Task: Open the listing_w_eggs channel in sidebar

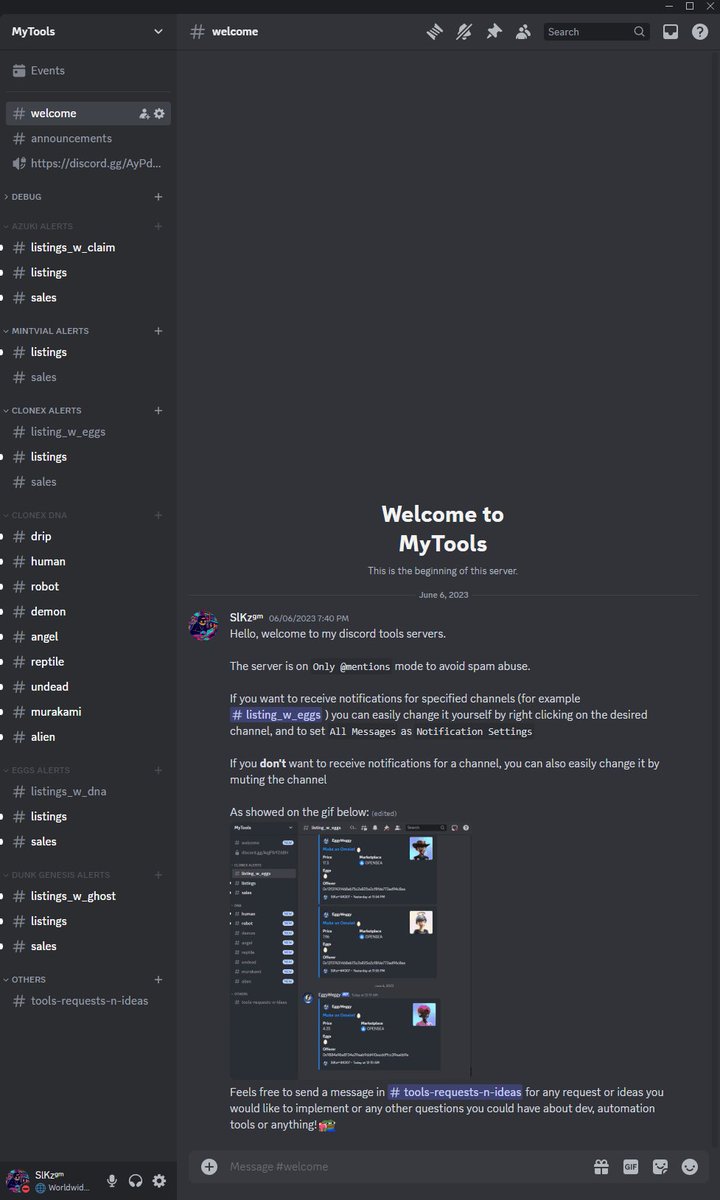Action: (88, 432)
